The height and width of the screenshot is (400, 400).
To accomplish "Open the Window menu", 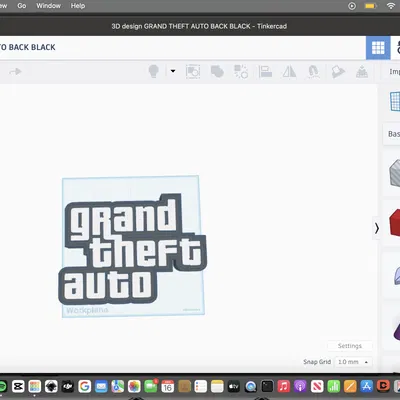I will pyautogui.click(x=49, y=6).
